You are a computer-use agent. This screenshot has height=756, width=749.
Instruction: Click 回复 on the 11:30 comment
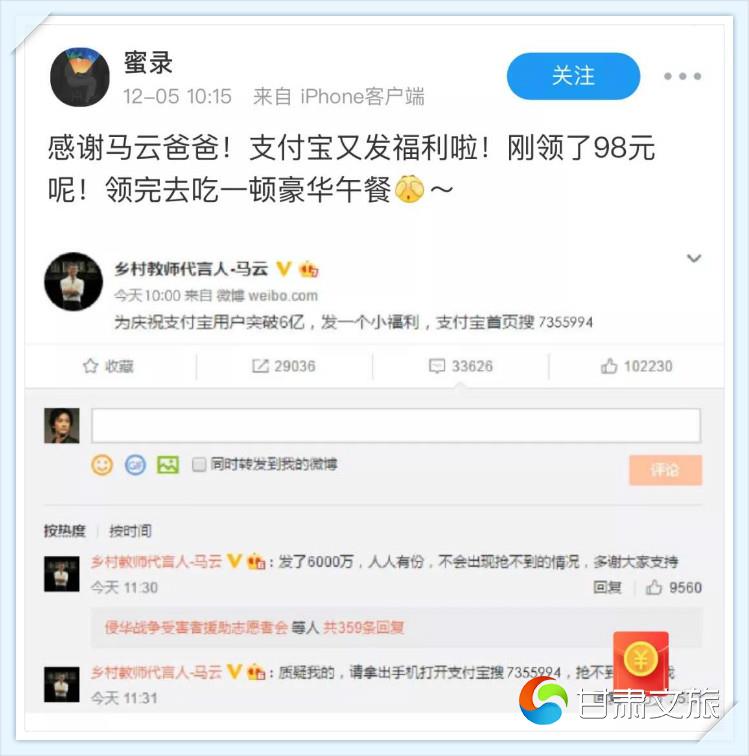[x=607, y=587]
